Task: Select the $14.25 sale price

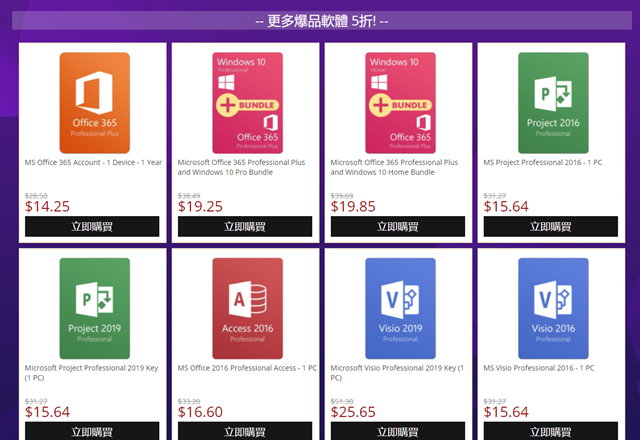Action: point(47,207)
